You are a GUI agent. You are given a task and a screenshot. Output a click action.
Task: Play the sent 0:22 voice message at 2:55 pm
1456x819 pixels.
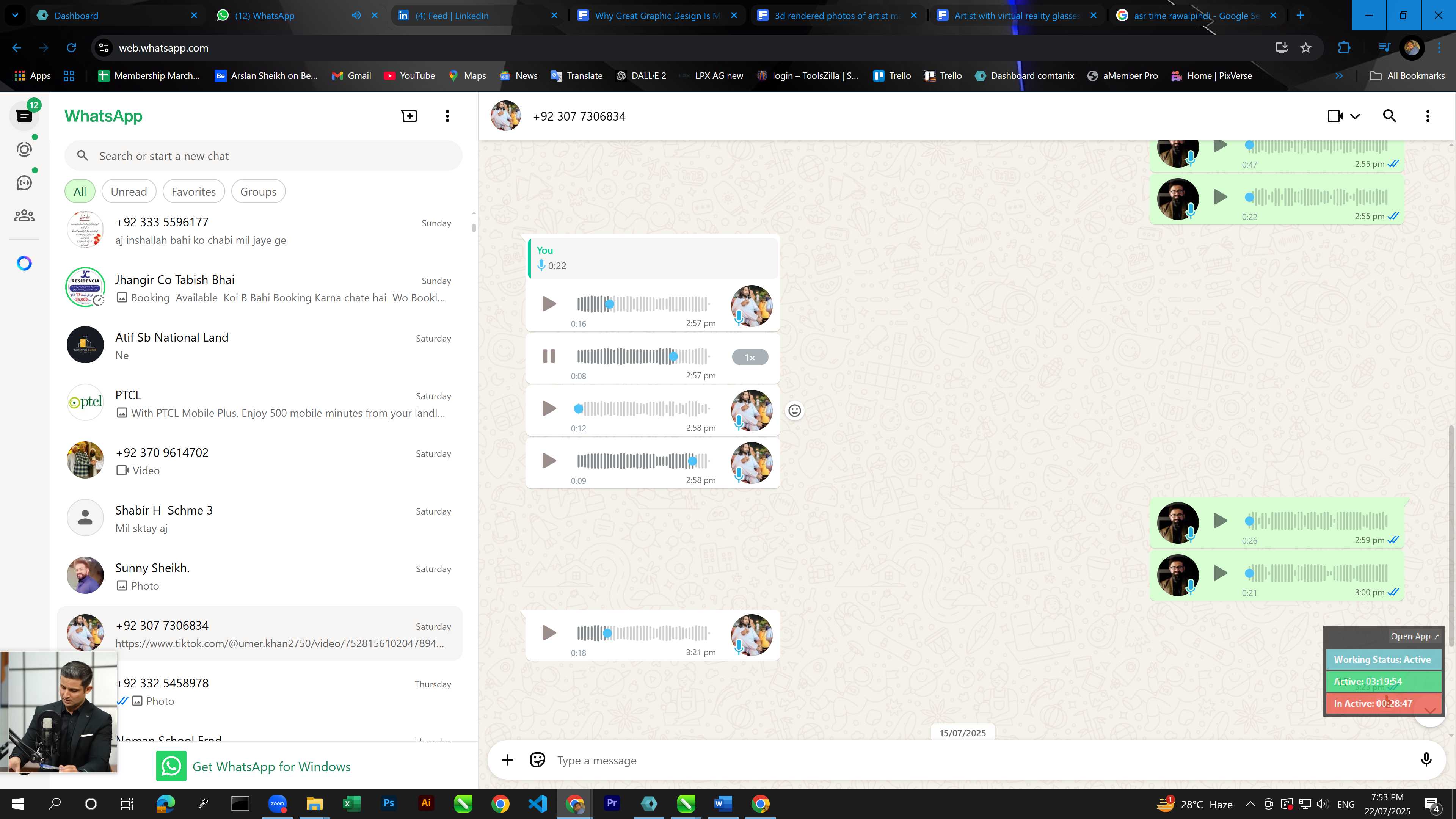(1220, 197)
